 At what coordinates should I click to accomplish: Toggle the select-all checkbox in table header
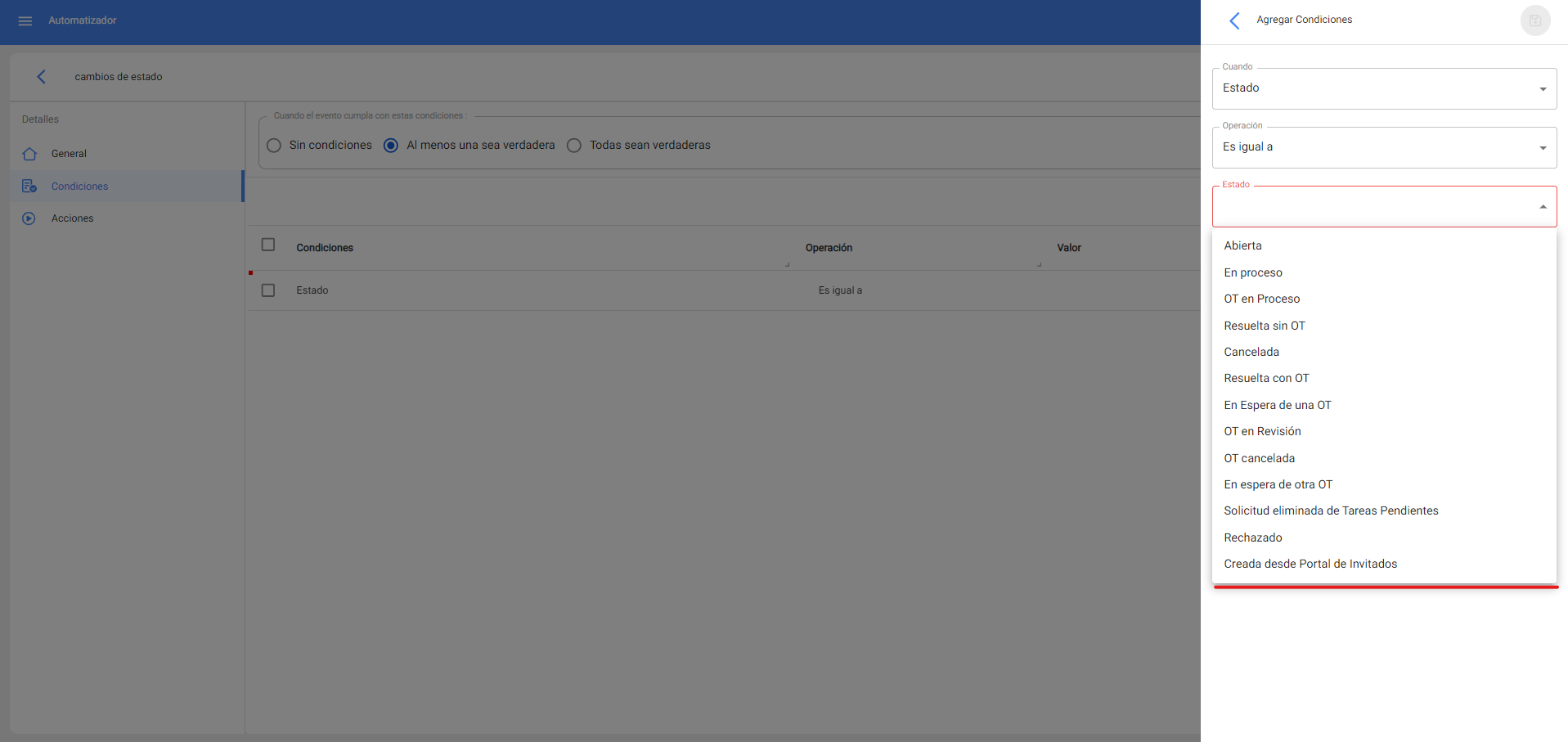(268, 245)
